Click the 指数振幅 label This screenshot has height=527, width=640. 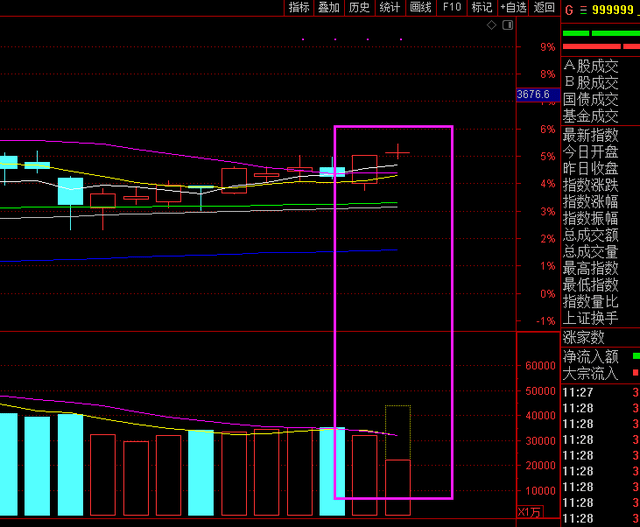click(x=591, y=218)
